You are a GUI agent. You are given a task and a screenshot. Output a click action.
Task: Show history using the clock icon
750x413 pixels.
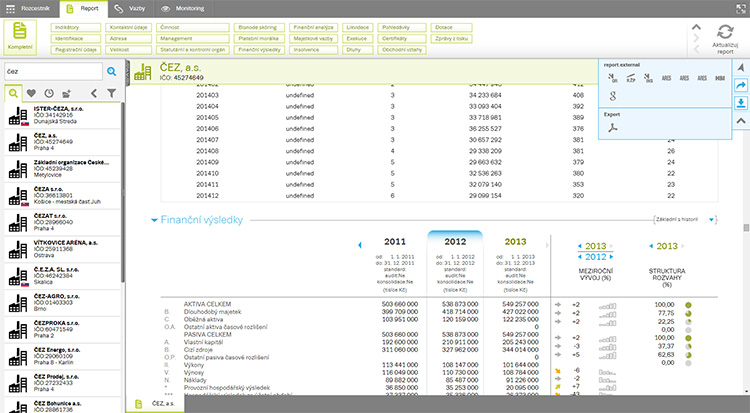pos(49,93)
